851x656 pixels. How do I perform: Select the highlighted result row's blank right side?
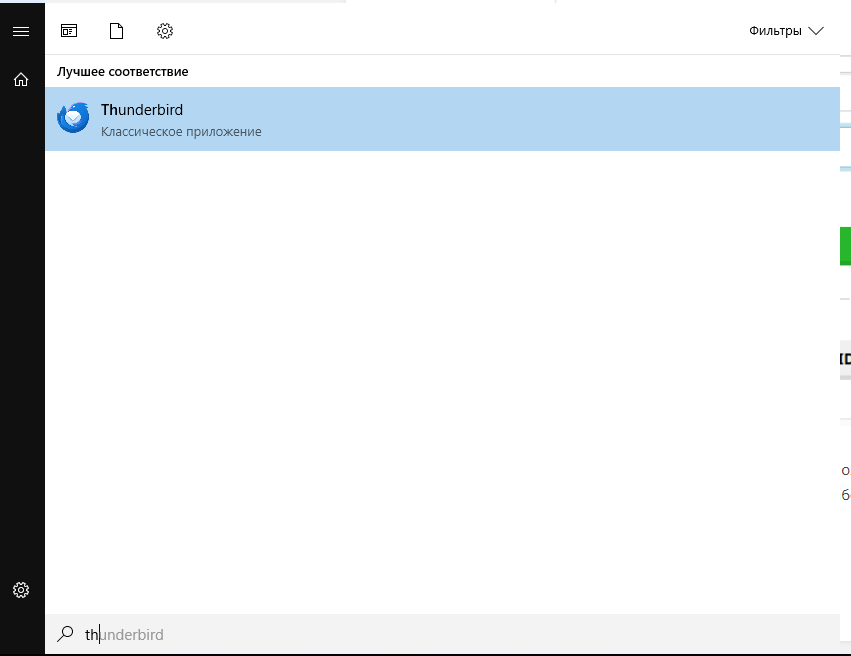[600, 119]
